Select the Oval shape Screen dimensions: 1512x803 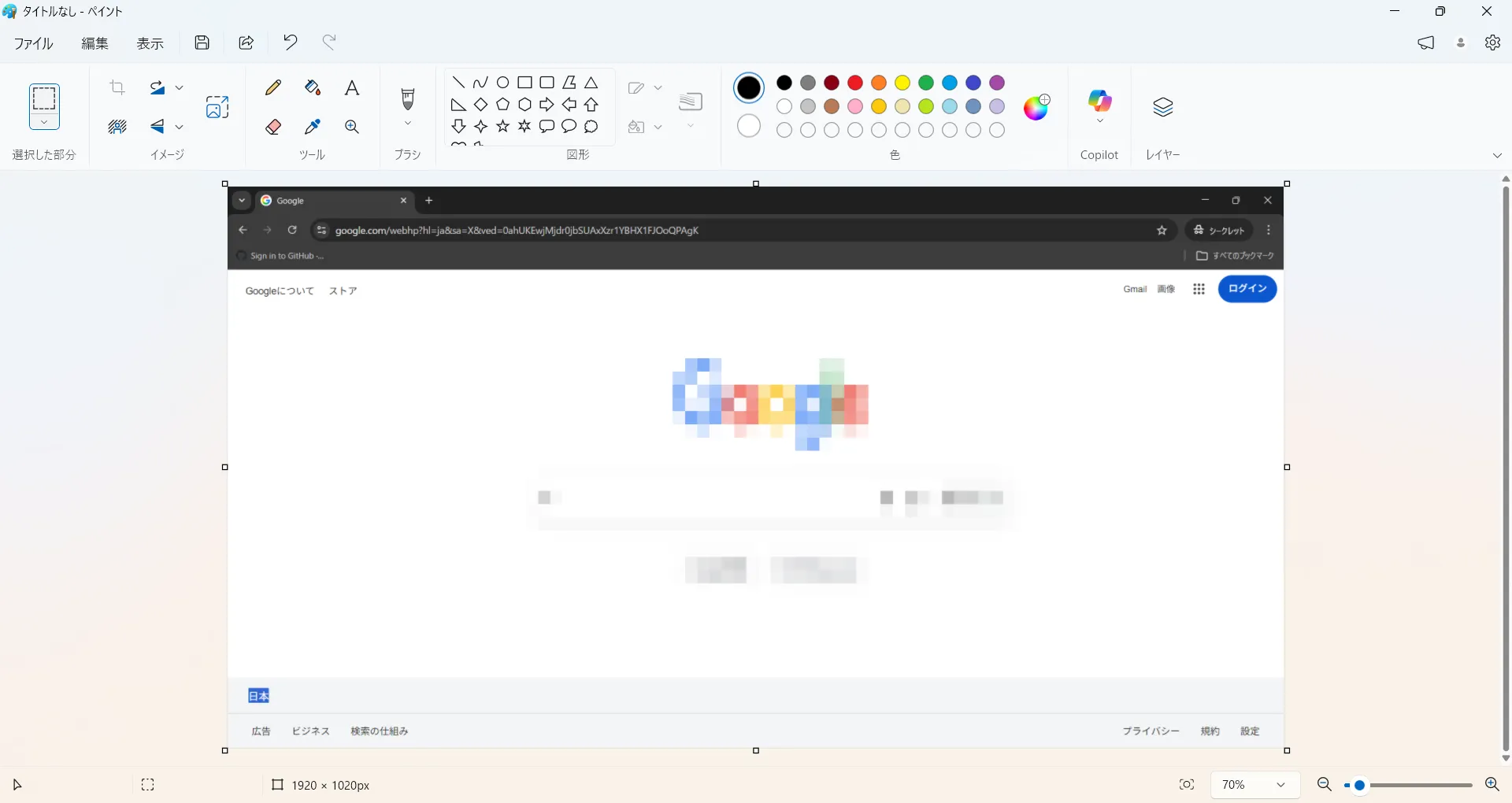(502, 83)
